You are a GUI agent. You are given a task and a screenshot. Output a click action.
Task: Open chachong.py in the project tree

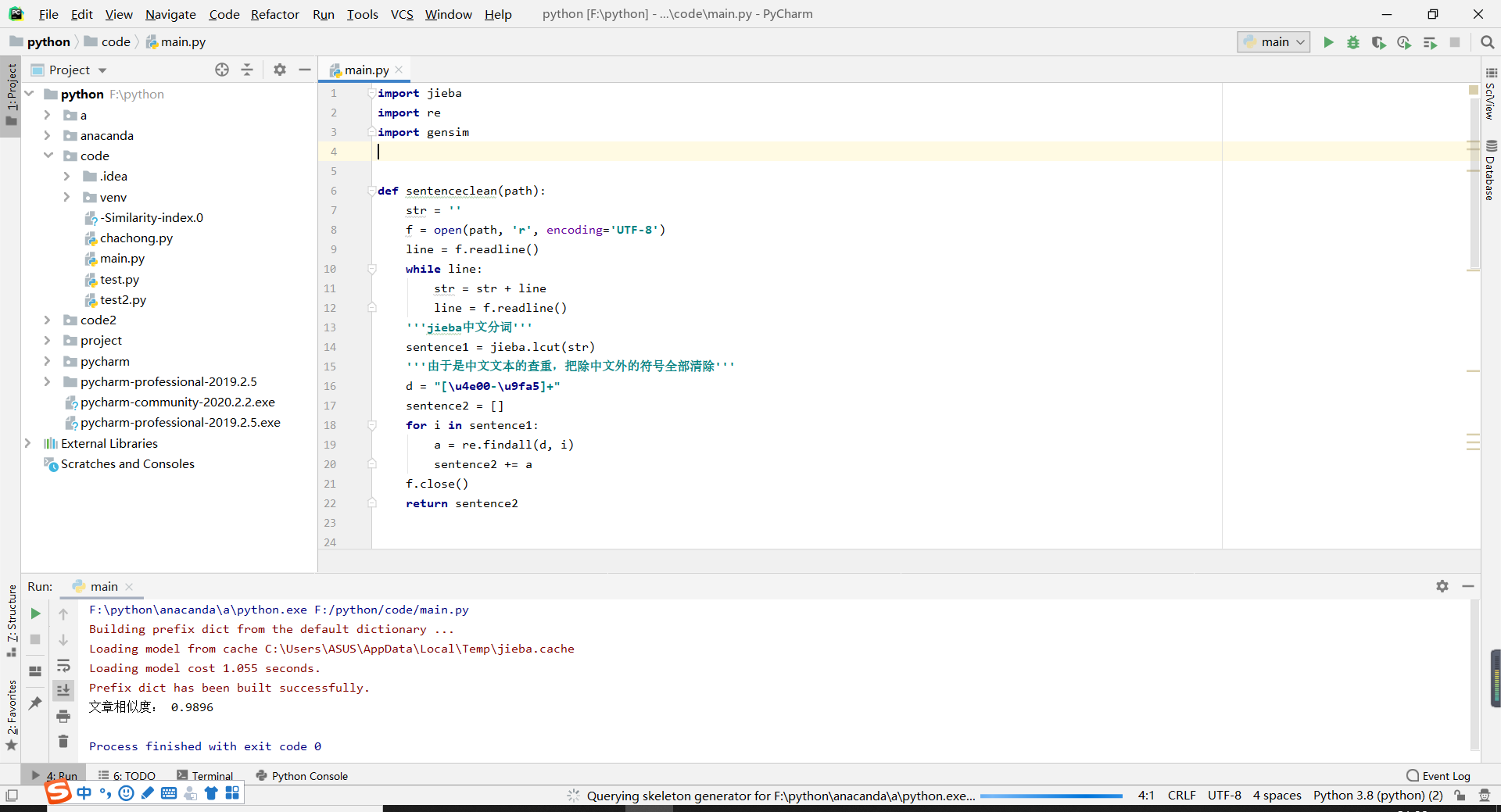(136, 238)
